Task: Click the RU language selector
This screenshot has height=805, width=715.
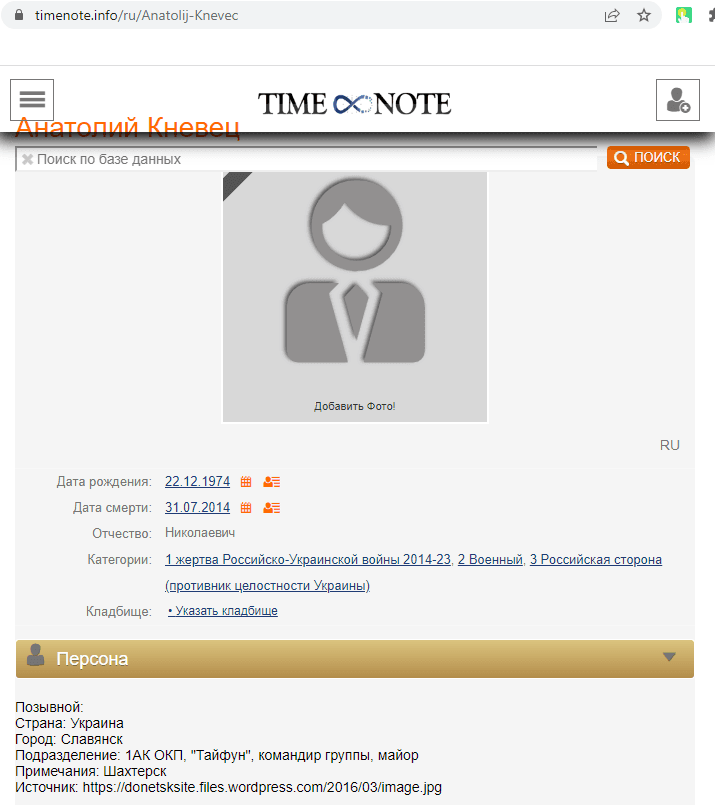Action: (x=669, y=445)
